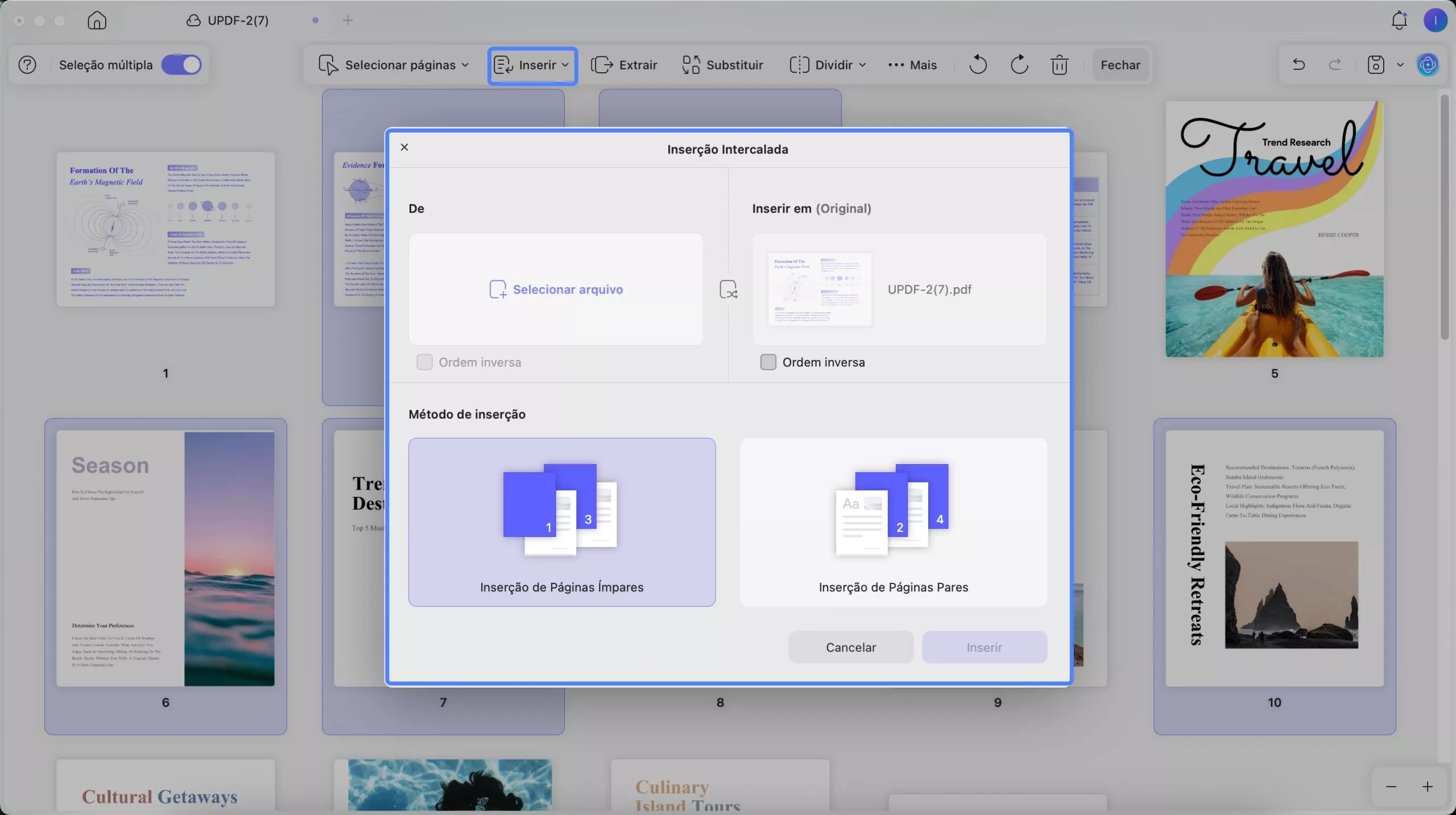1456x815 pixels.
Task: Click the save file icon
Action: tap(1376, 65)
